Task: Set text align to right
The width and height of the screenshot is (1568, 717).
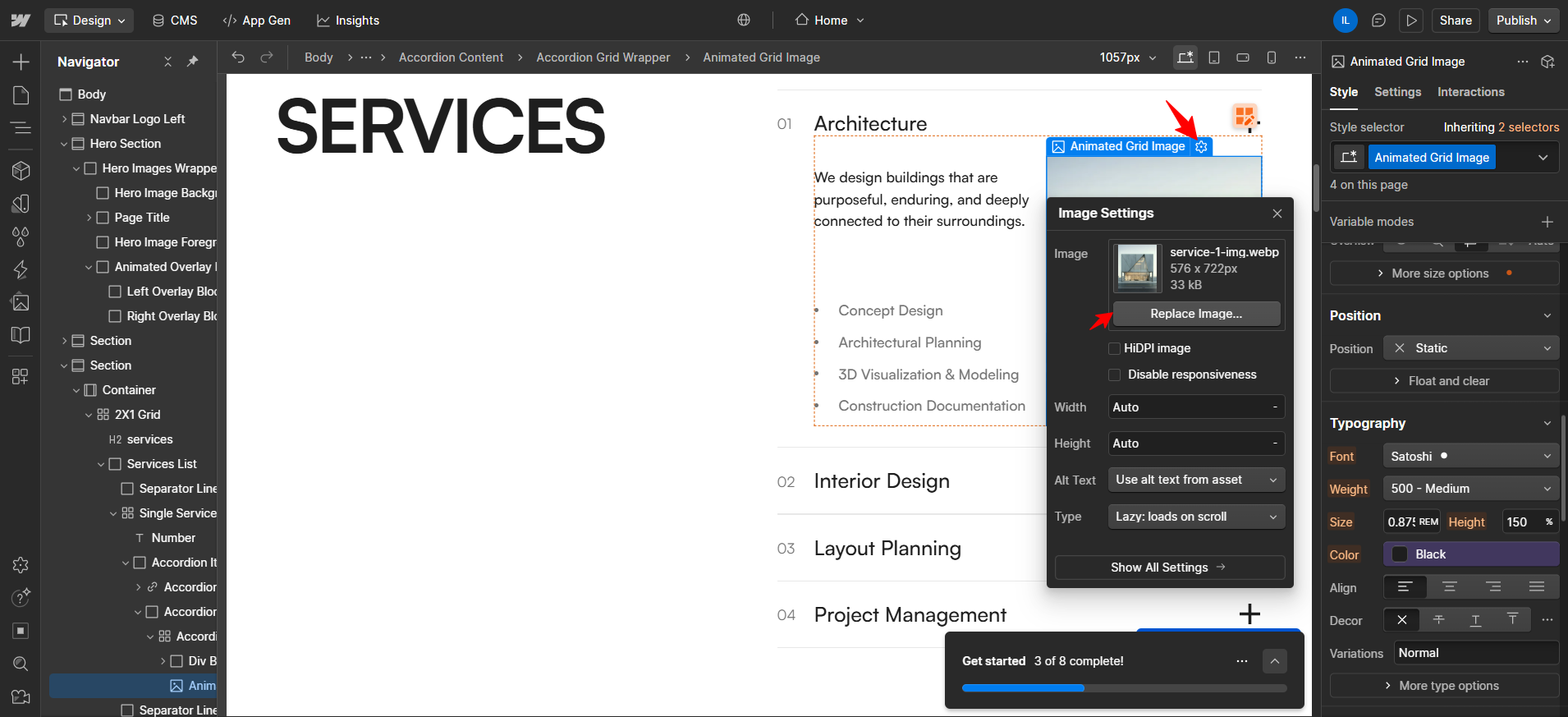Action: (x=1493, y=587)
